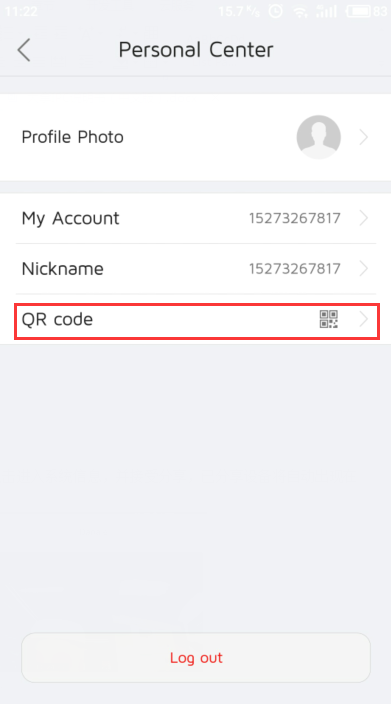Tap the Nickname chevron arrow
Viewport: 391px width, 704px height.
tap(364, 268)
